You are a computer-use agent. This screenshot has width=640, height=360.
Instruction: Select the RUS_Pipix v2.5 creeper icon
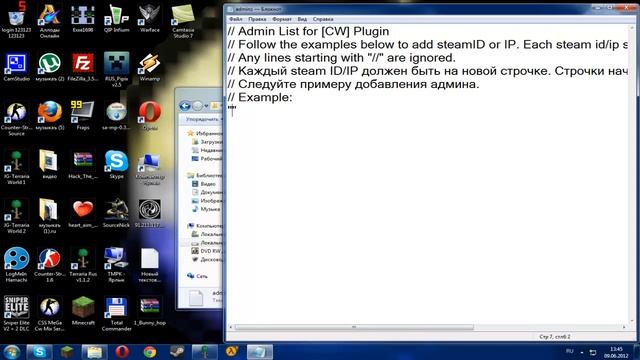click(116, 69)
